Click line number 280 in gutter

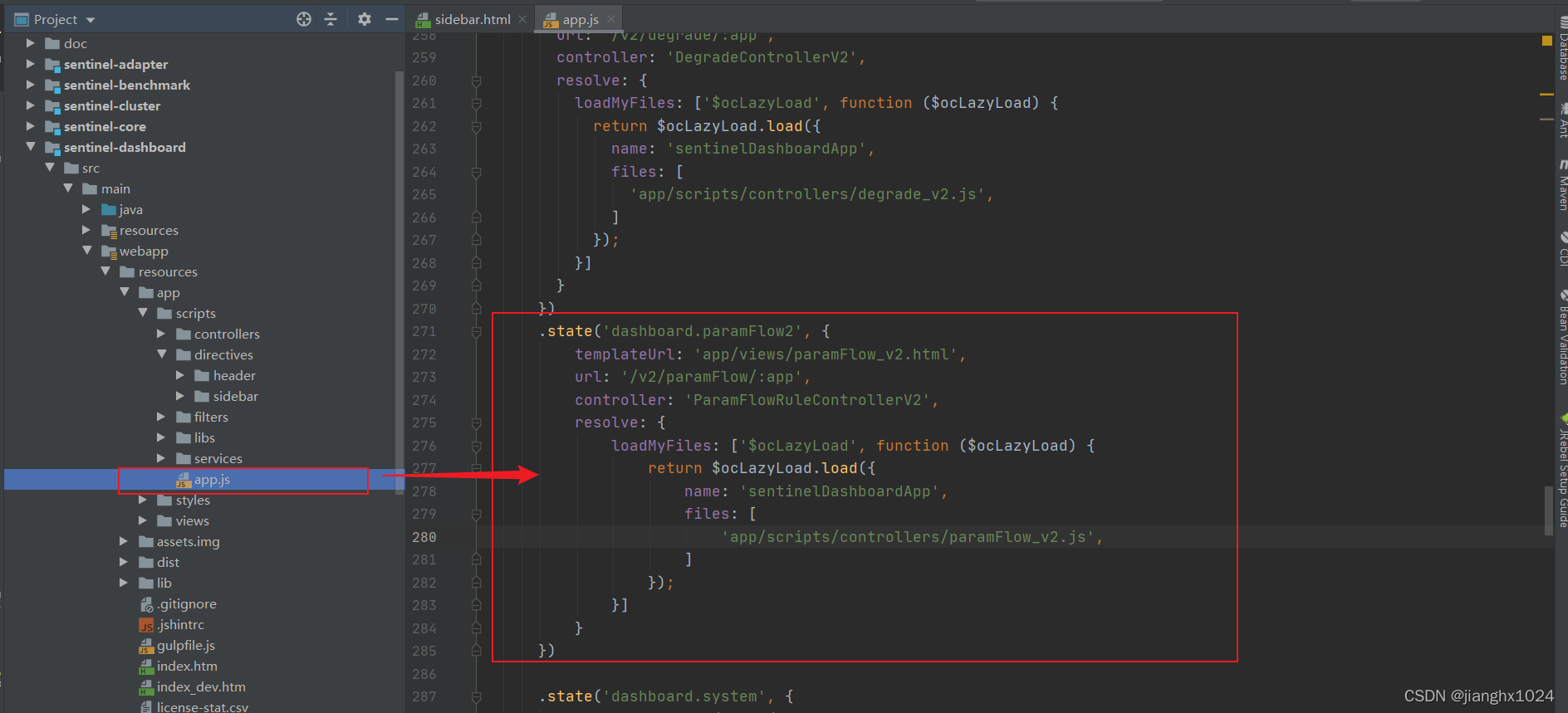coord(424,537)
